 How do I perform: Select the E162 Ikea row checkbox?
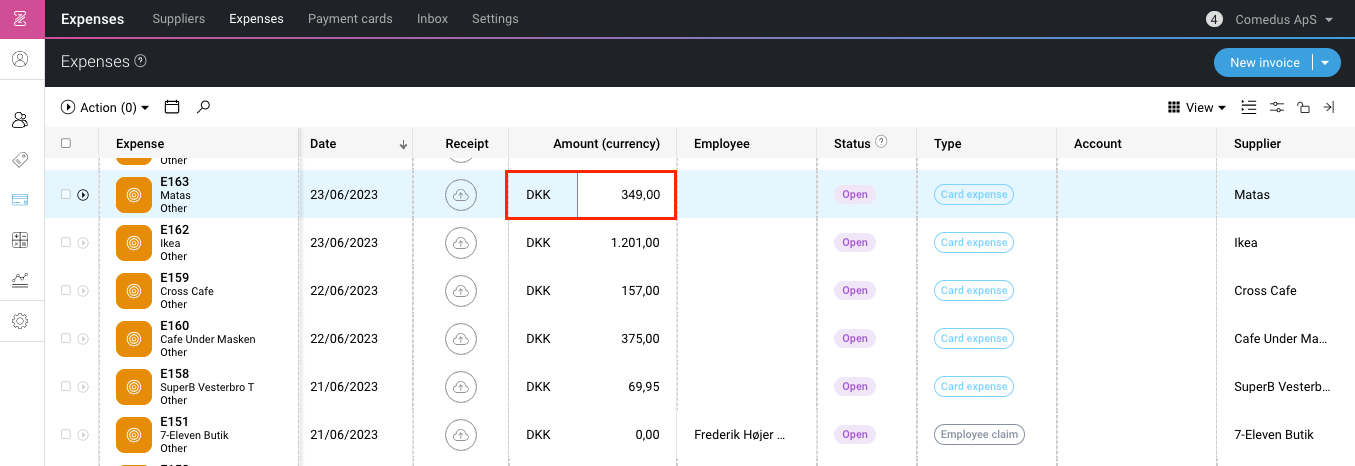click(x=66, y=243)
